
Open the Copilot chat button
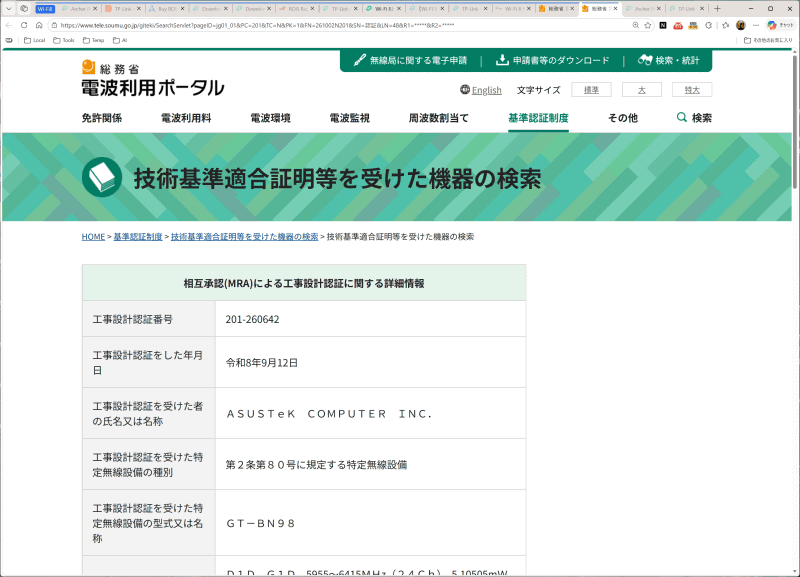780,25
